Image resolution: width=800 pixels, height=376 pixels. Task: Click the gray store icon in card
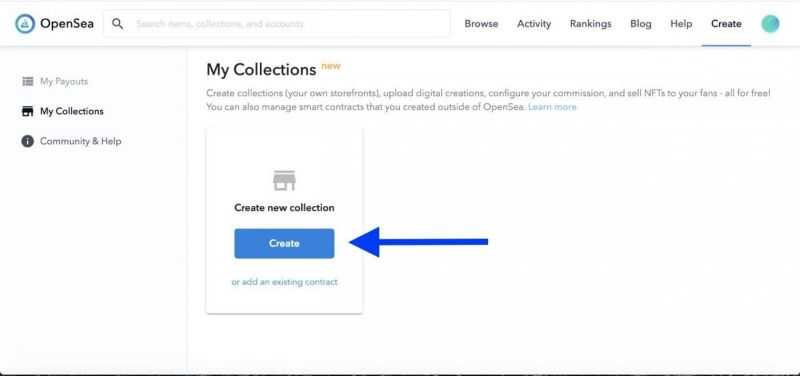284,181
